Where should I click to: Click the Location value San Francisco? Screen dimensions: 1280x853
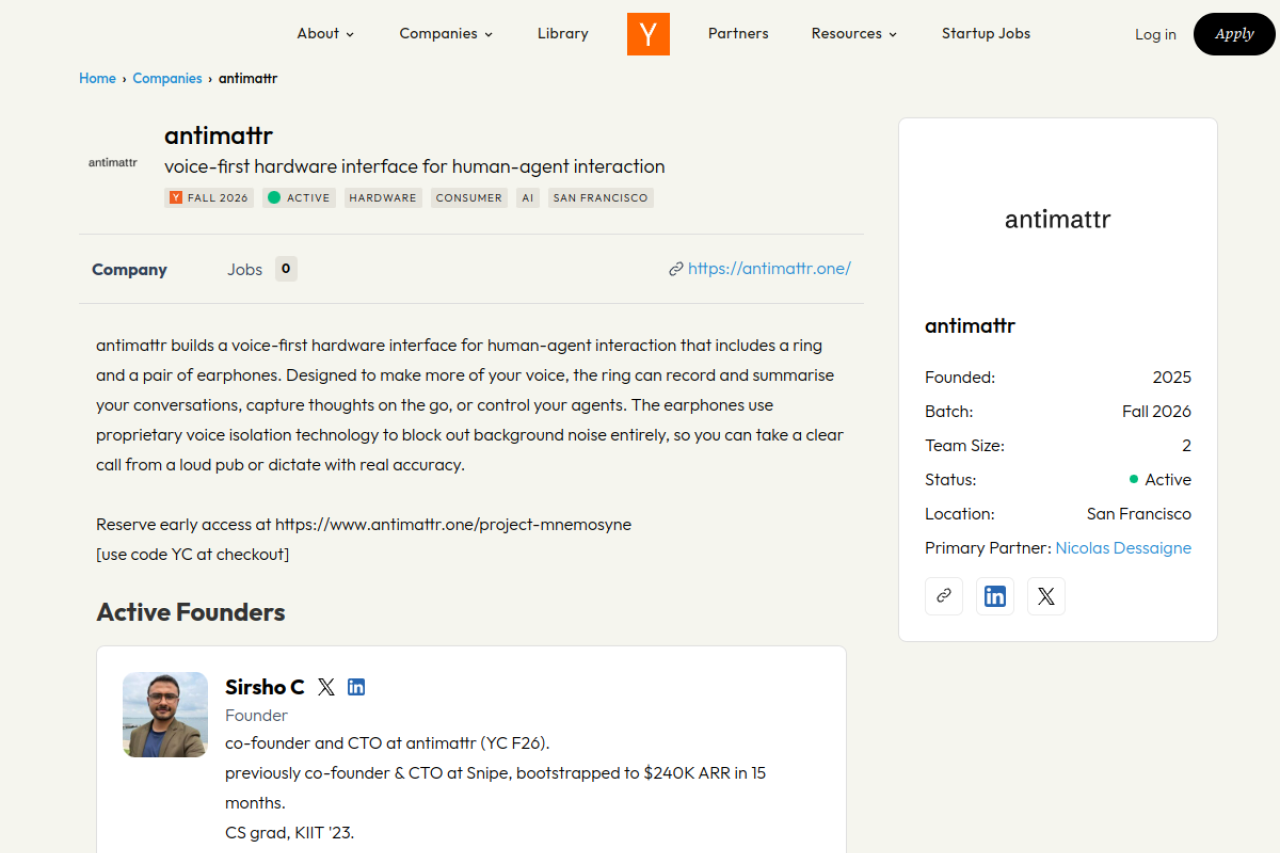click(x=1139, y=514)
